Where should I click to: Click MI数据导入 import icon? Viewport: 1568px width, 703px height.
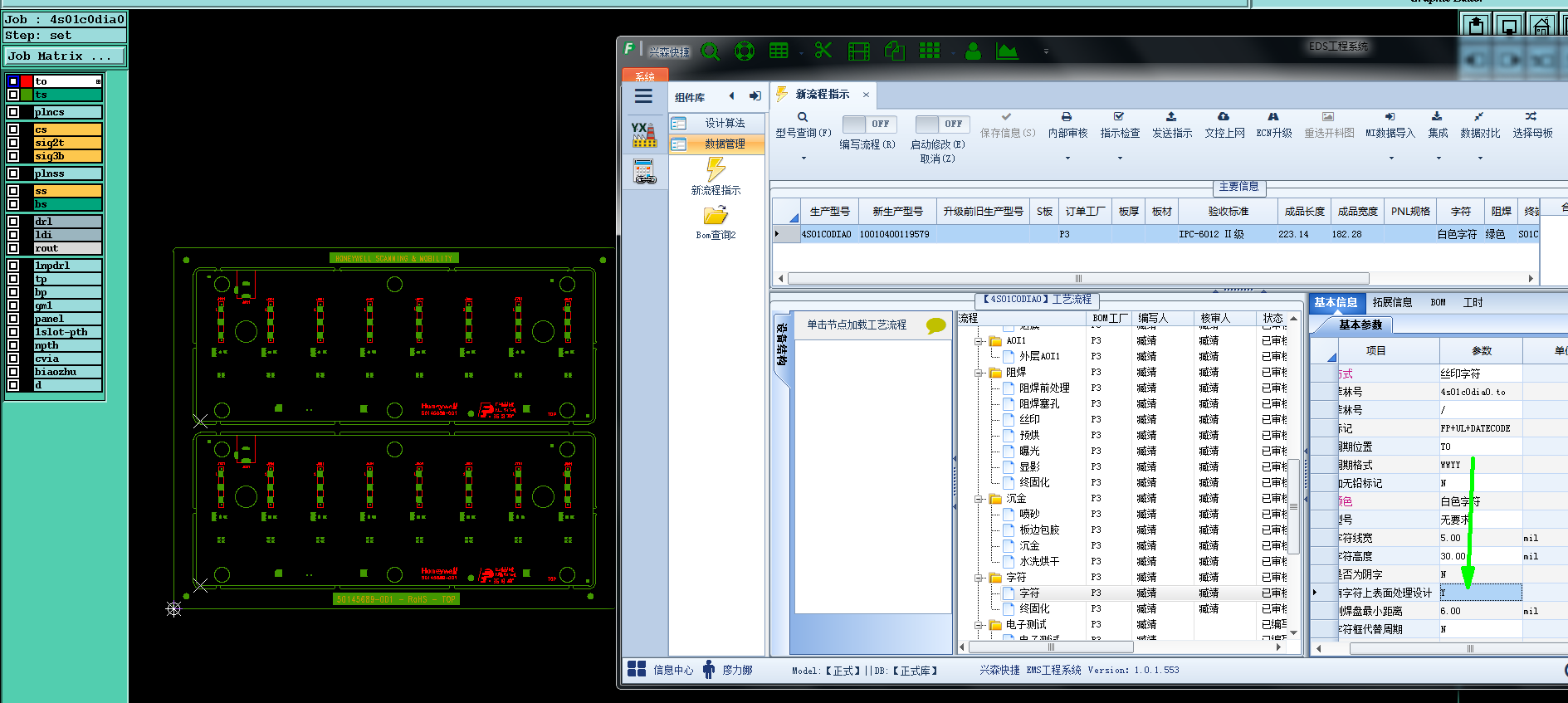[1390, 117]
